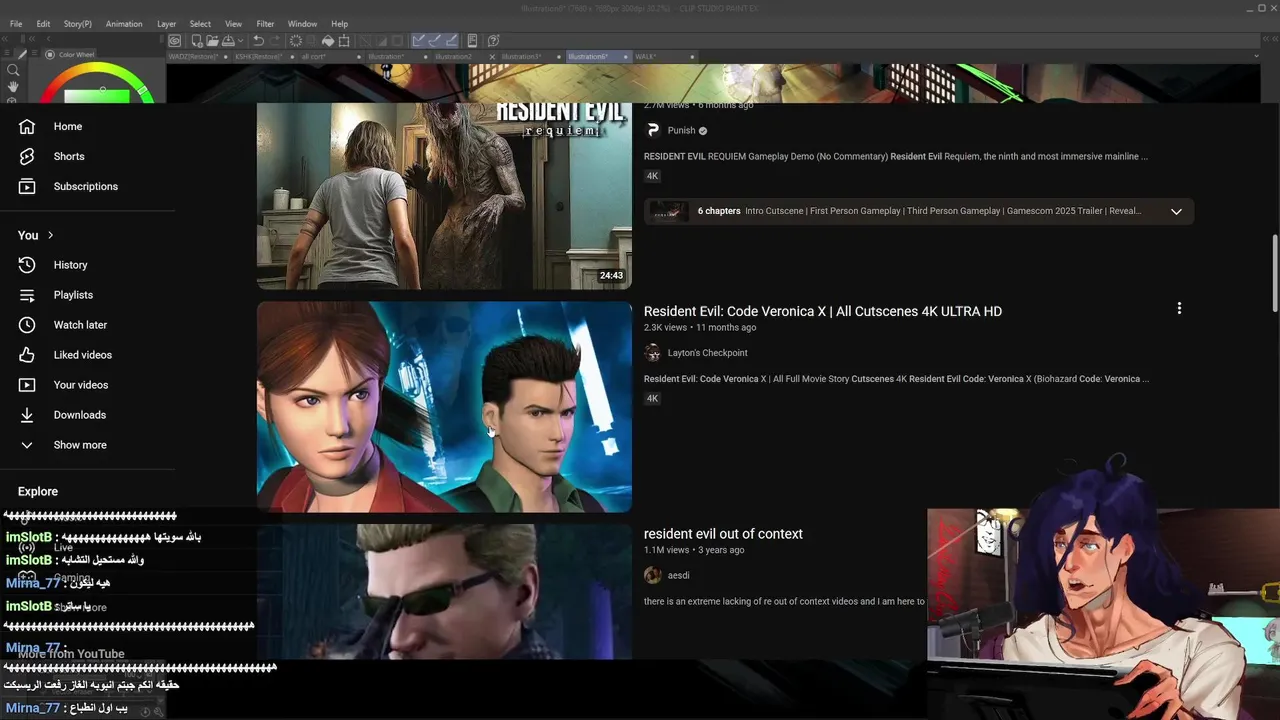Open aesdi channel link
1280x720 pixels.
[x=678, y=575]
